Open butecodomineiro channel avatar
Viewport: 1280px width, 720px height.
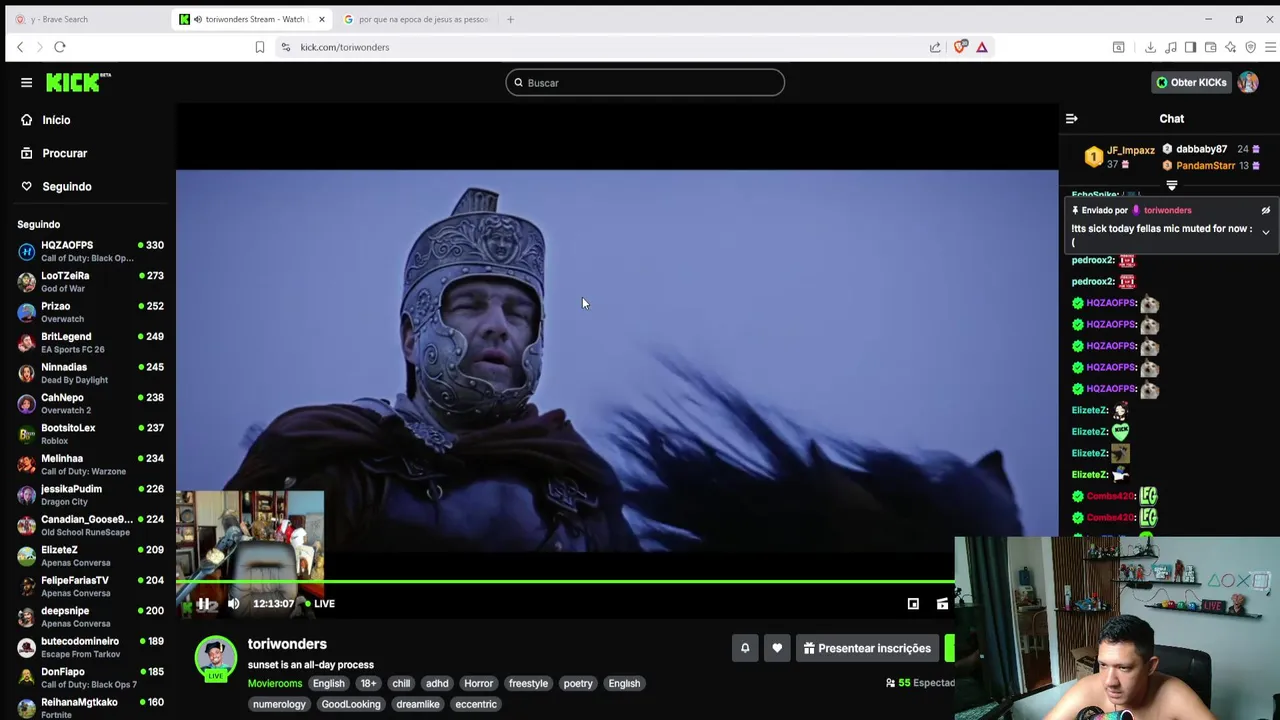[26, 648]
